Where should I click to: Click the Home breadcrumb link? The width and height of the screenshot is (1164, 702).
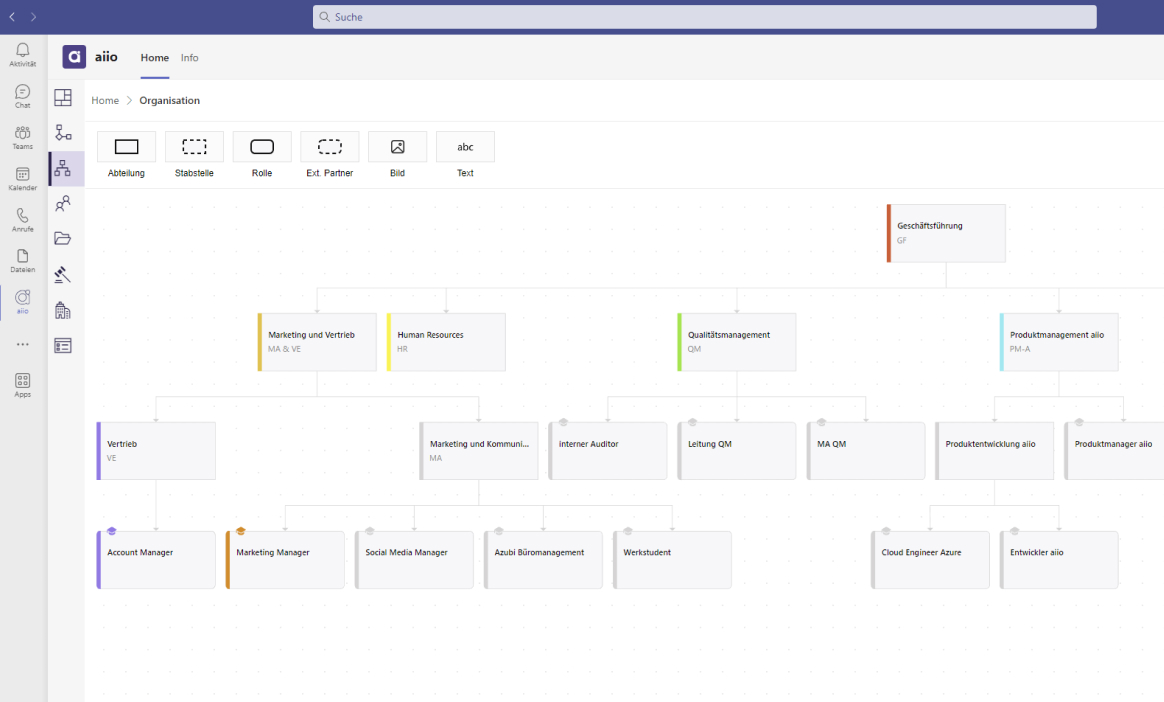pos(105,100)
